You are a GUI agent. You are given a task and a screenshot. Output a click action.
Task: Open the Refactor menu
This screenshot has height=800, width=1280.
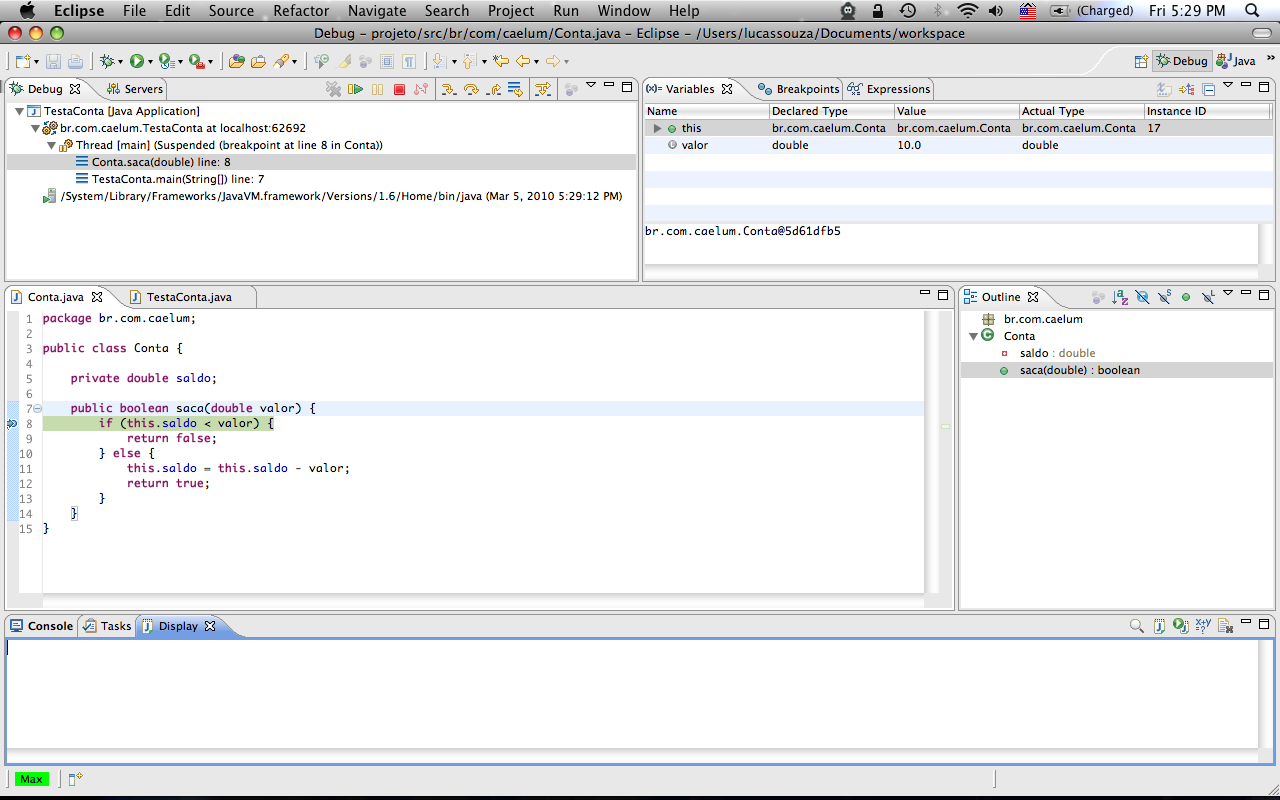click(x=301, y=11)
